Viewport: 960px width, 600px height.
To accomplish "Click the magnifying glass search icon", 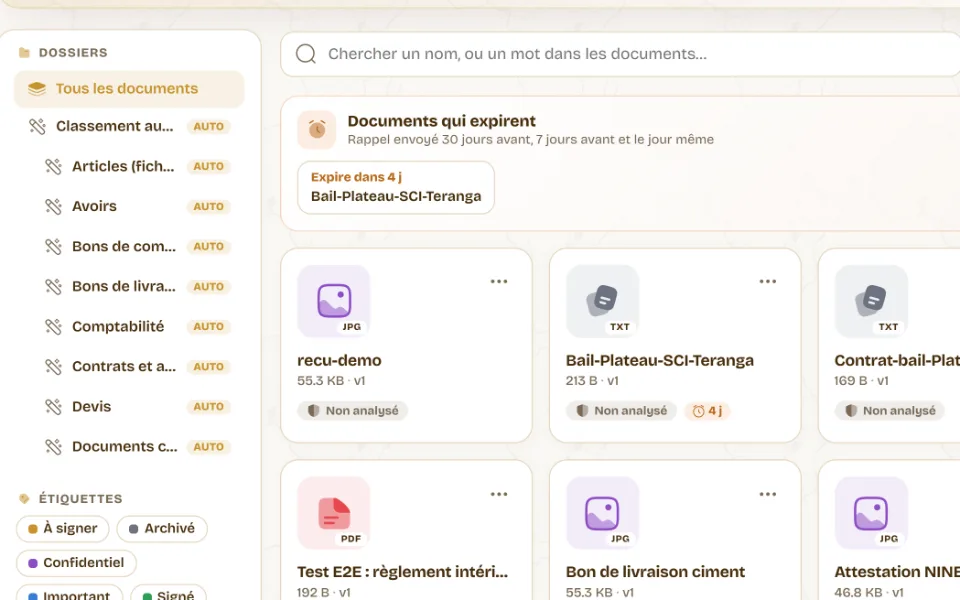I will (x=306, y=54).
